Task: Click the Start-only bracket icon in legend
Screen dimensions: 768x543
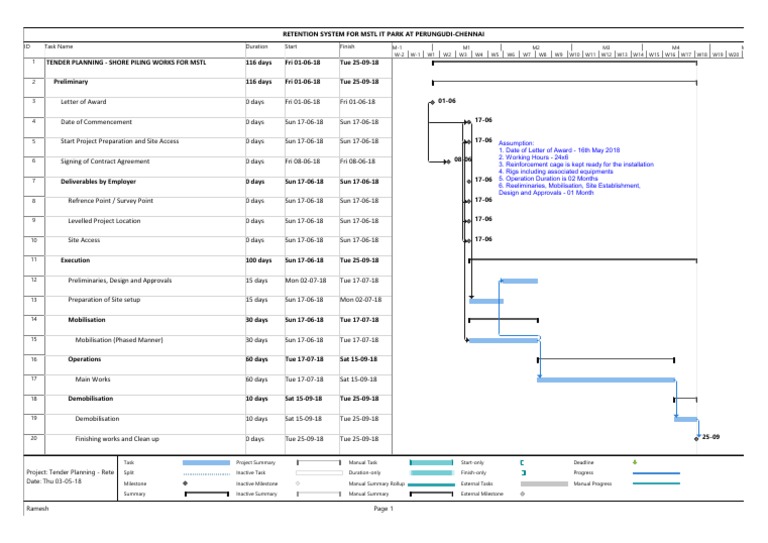Action: pos(522,463)
